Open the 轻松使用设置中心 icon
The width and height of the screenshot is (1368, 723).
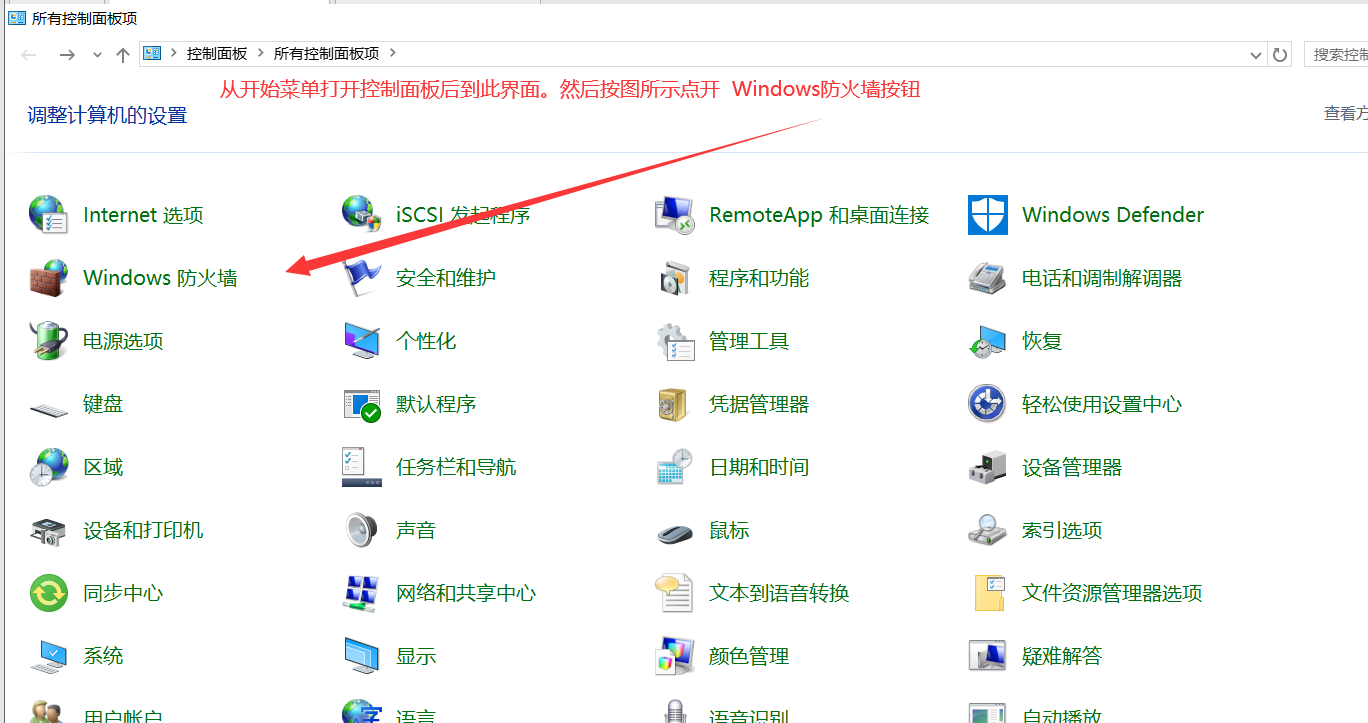pos(987,404)
